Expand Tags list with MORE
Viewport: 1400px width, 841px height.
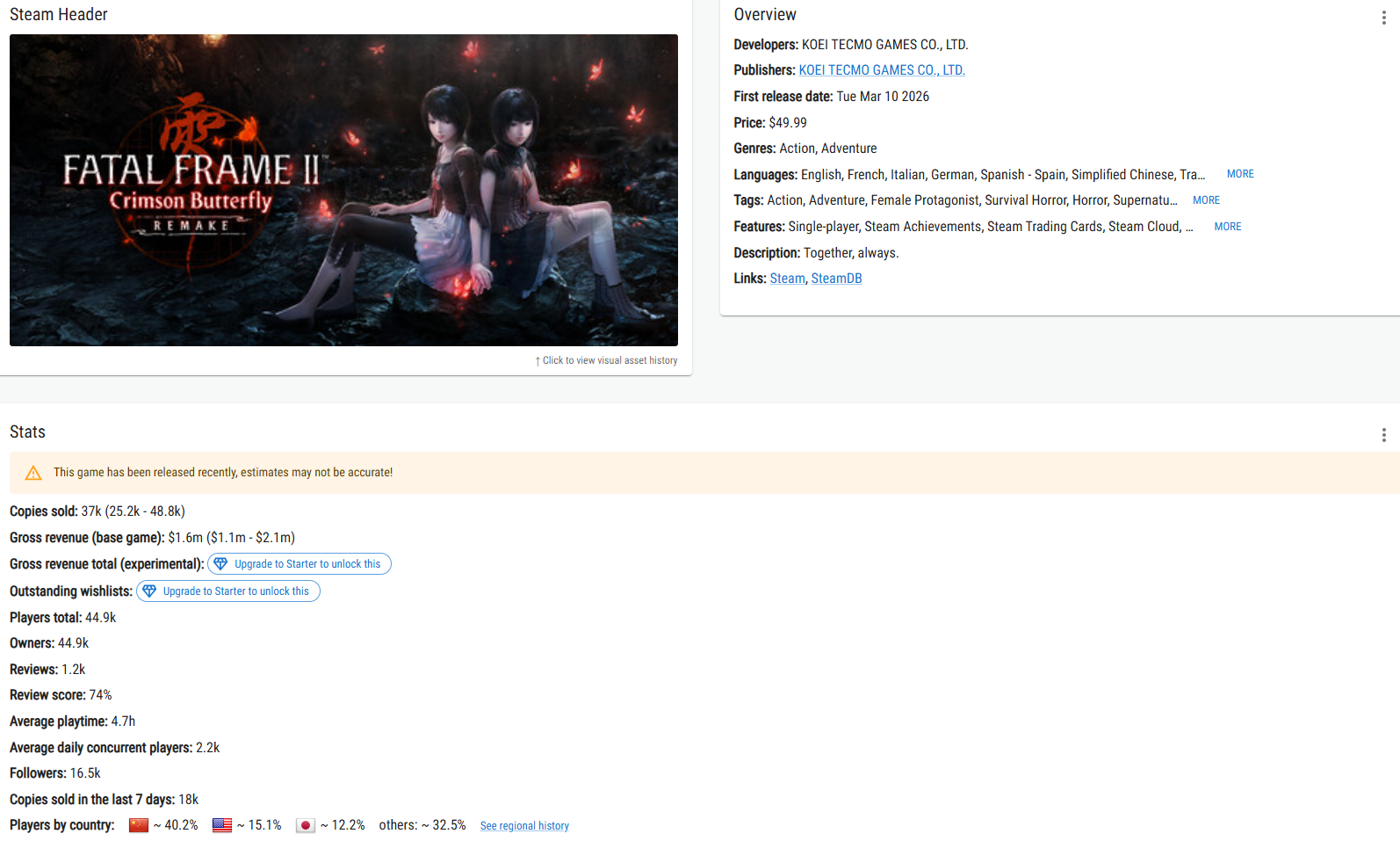[x=1206, y=200]
